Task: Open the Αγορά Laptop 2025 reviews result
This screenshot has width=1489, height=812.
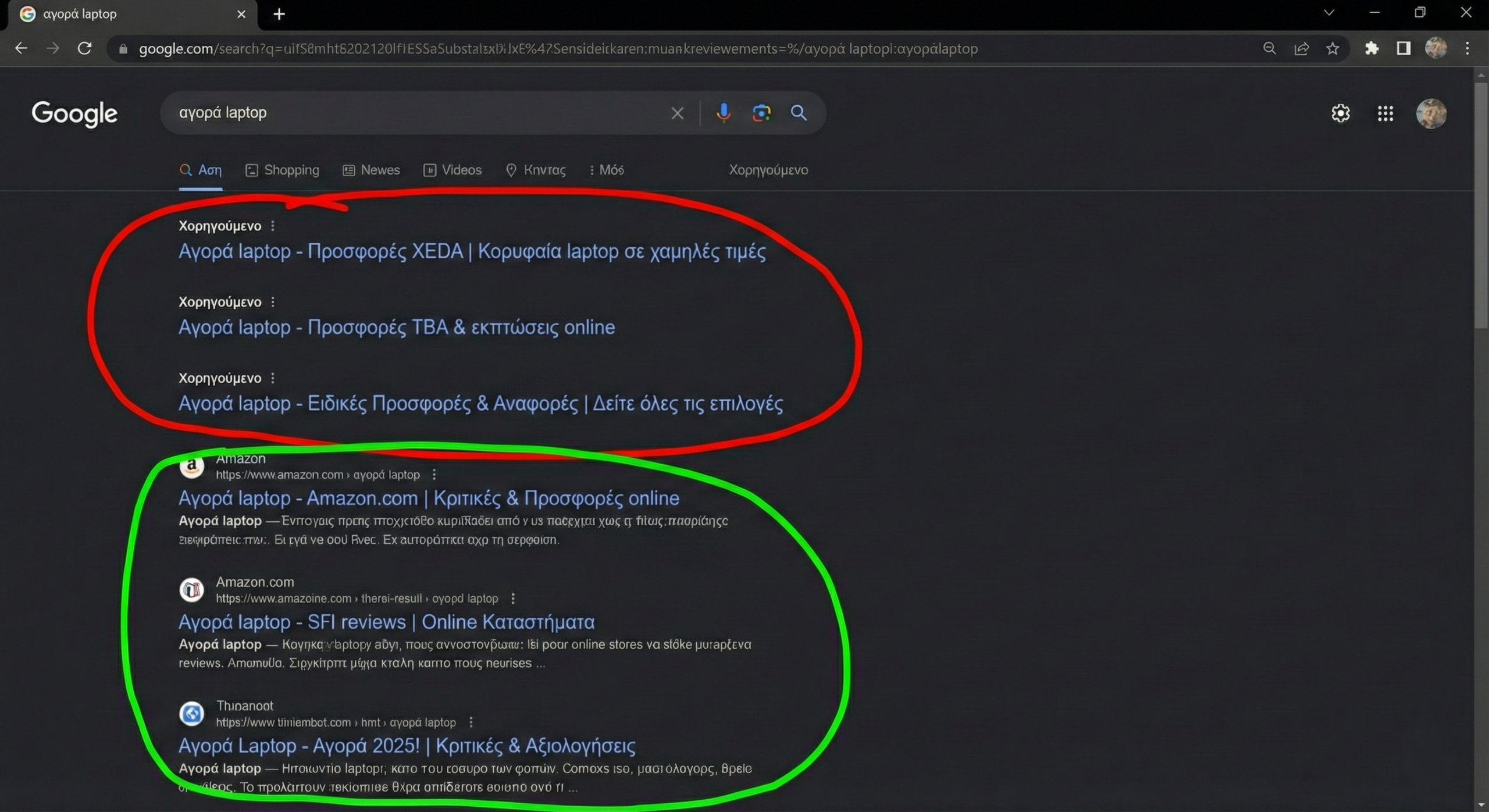Action: click(x=406, y=746)
